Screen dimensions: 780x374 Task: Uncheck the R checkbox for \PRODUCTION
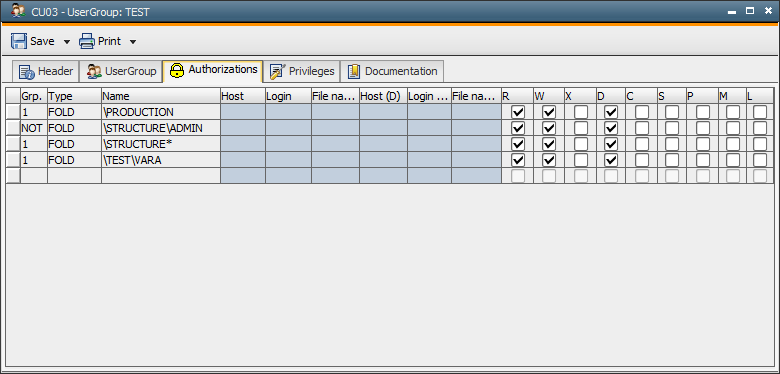[518, 112]
